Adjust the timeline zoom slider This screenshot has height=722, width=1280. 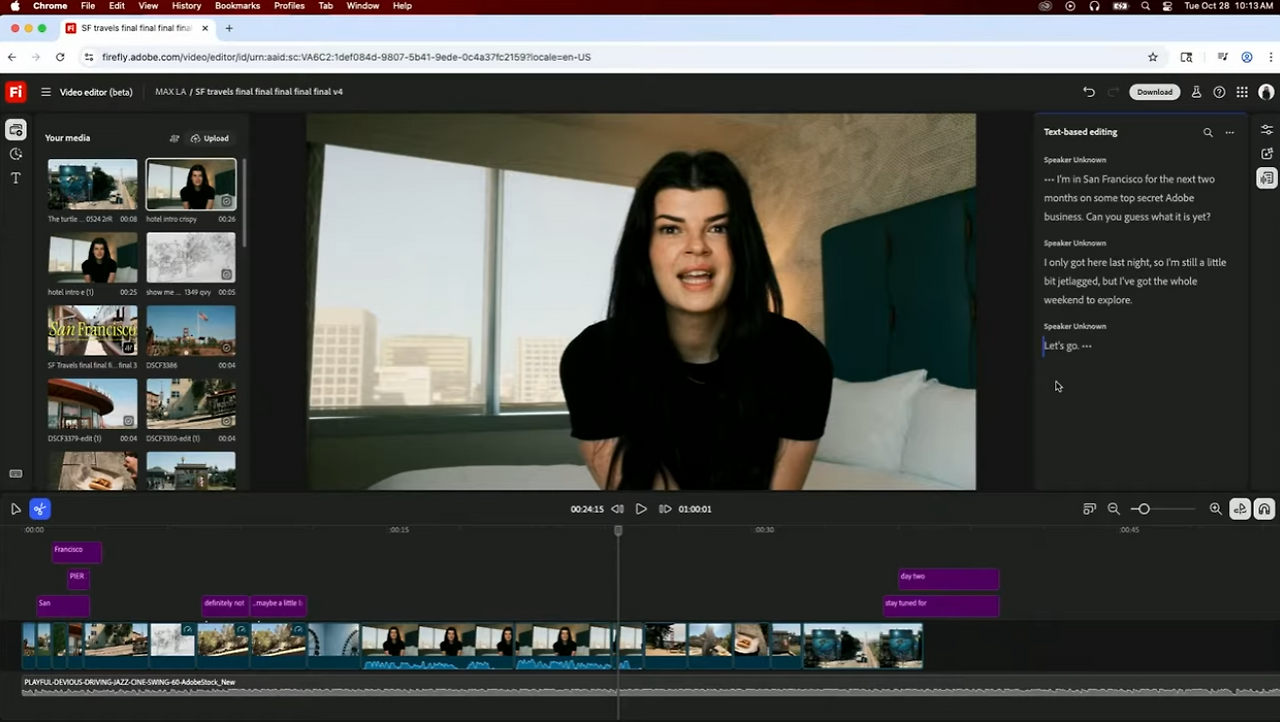coord(1143,509)
